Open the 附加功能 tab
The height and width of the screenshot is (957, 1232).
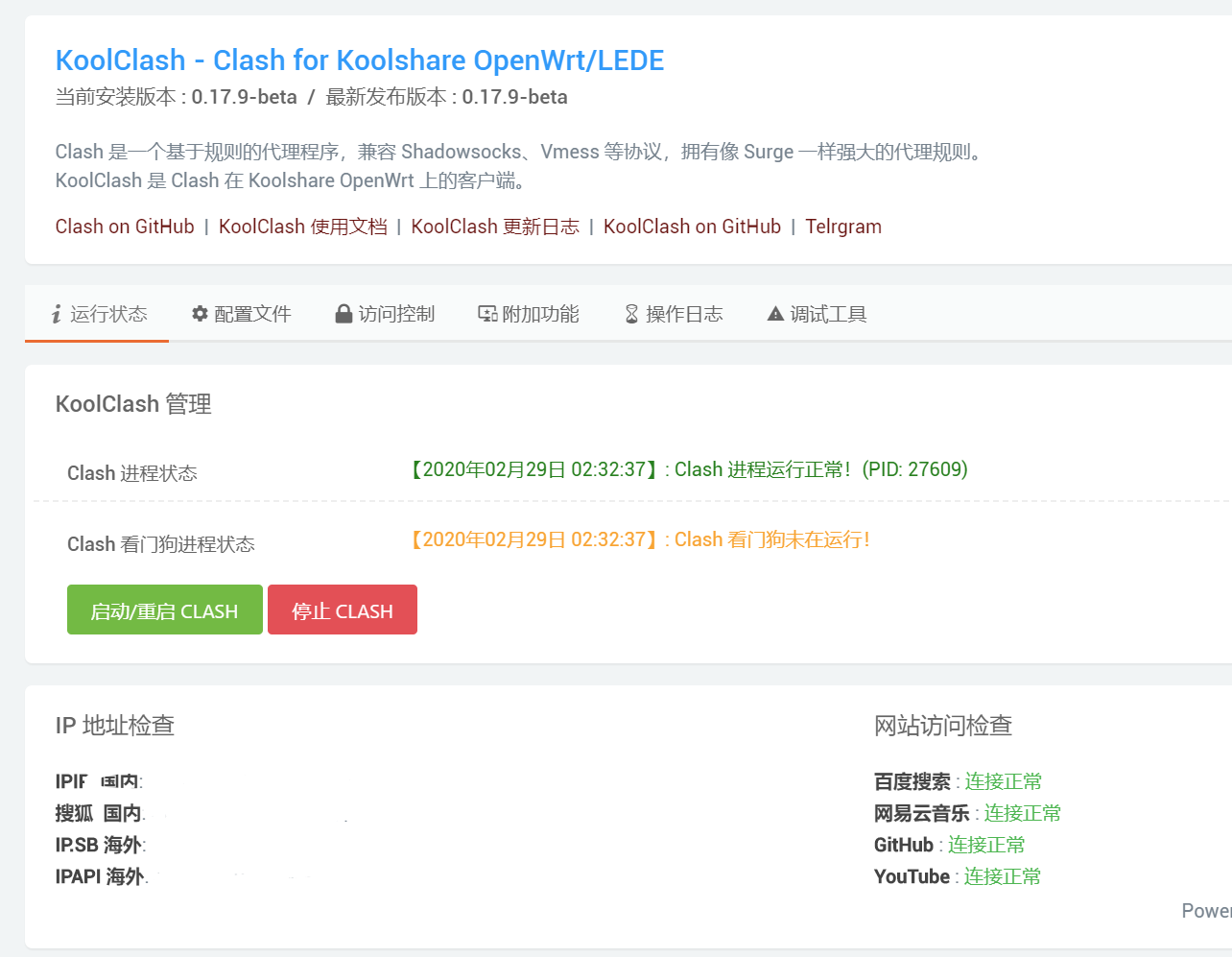point(542,314)
